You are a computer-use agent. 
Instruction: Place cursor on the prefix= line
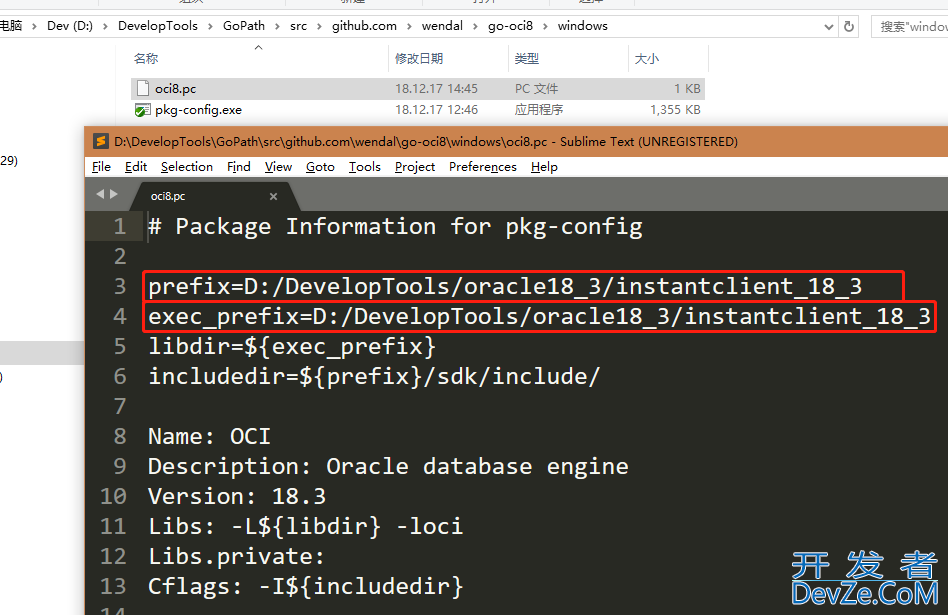point(505,287)
